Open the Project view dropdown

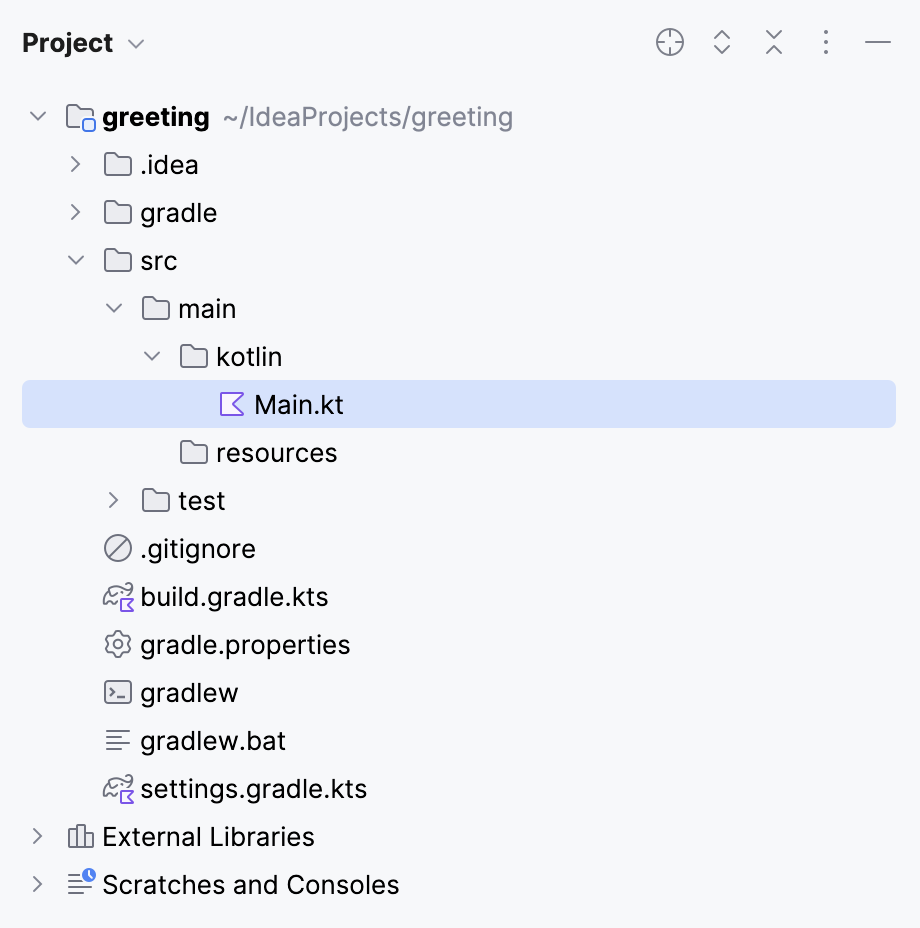click(135, 43)
